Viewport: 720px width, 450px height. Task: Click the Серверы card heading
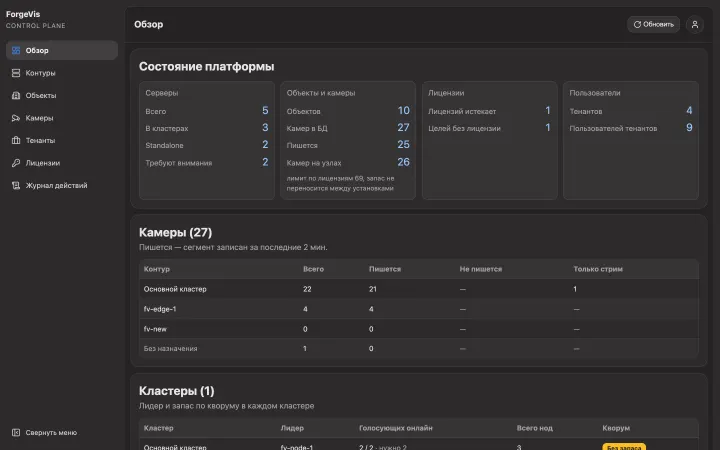162,93
